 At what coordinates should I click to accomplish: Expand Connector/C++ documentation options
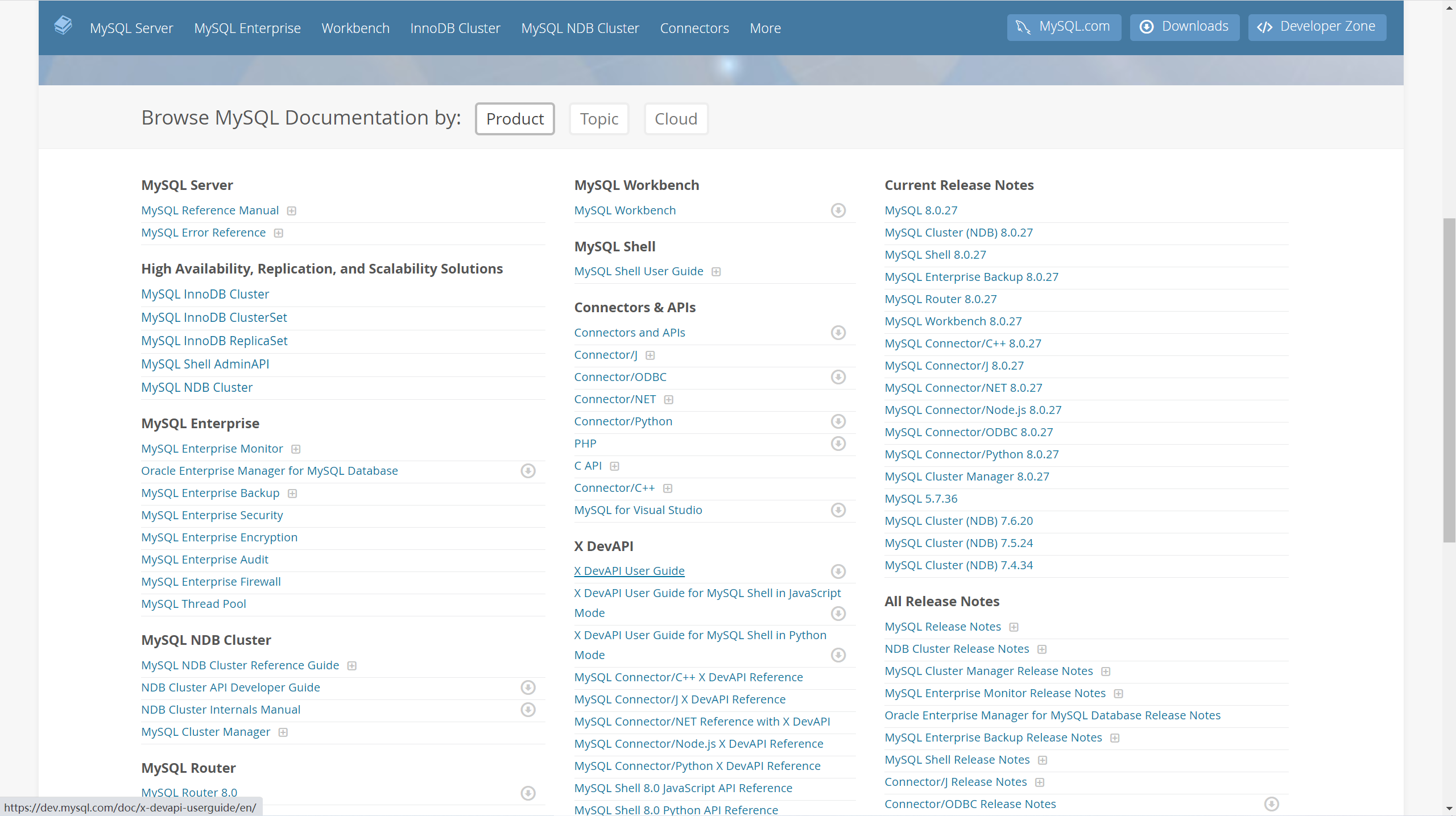[x=668, y=488]
